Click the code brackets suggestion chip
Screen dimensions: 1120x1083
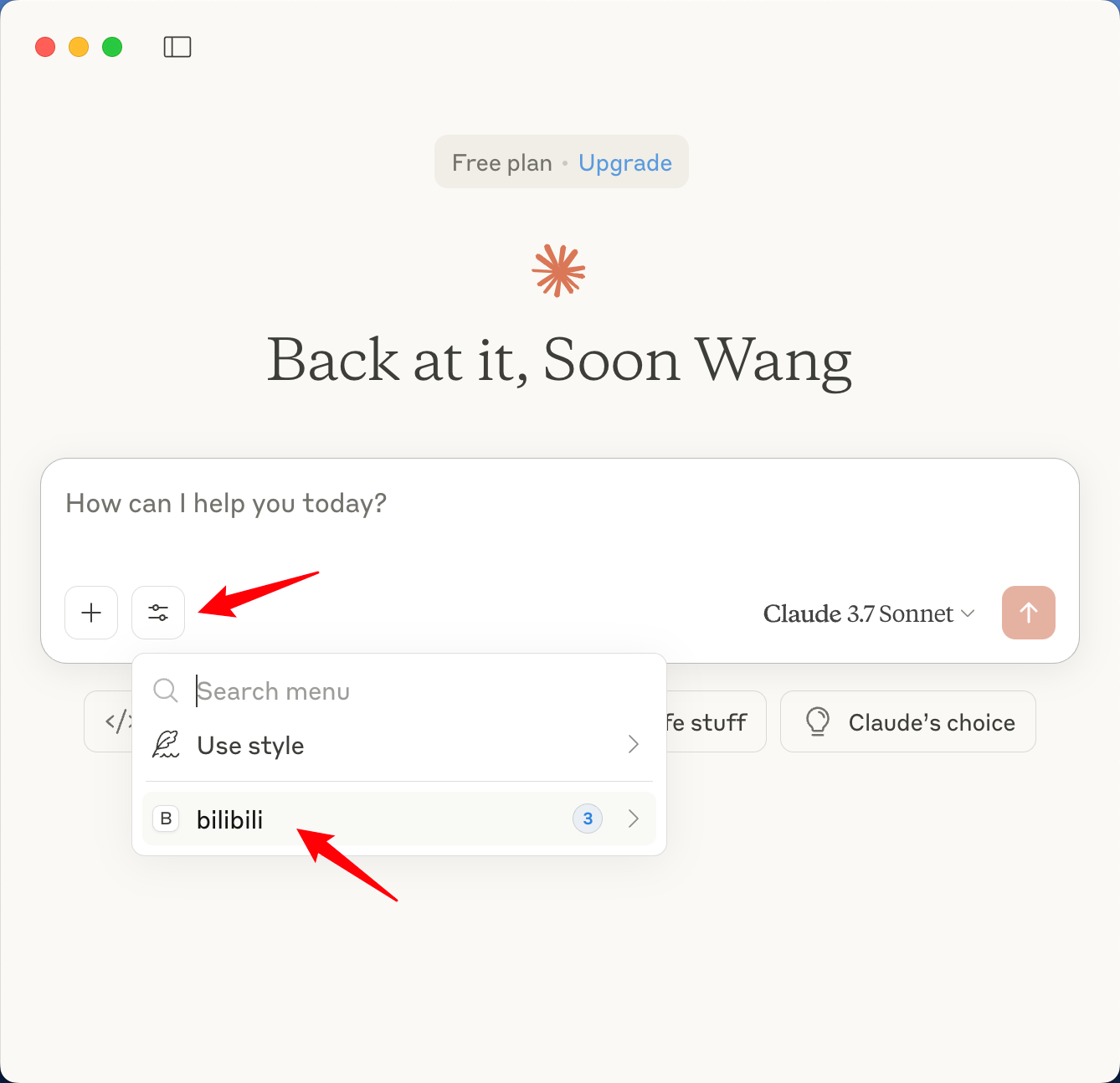[x=109, y=721]
